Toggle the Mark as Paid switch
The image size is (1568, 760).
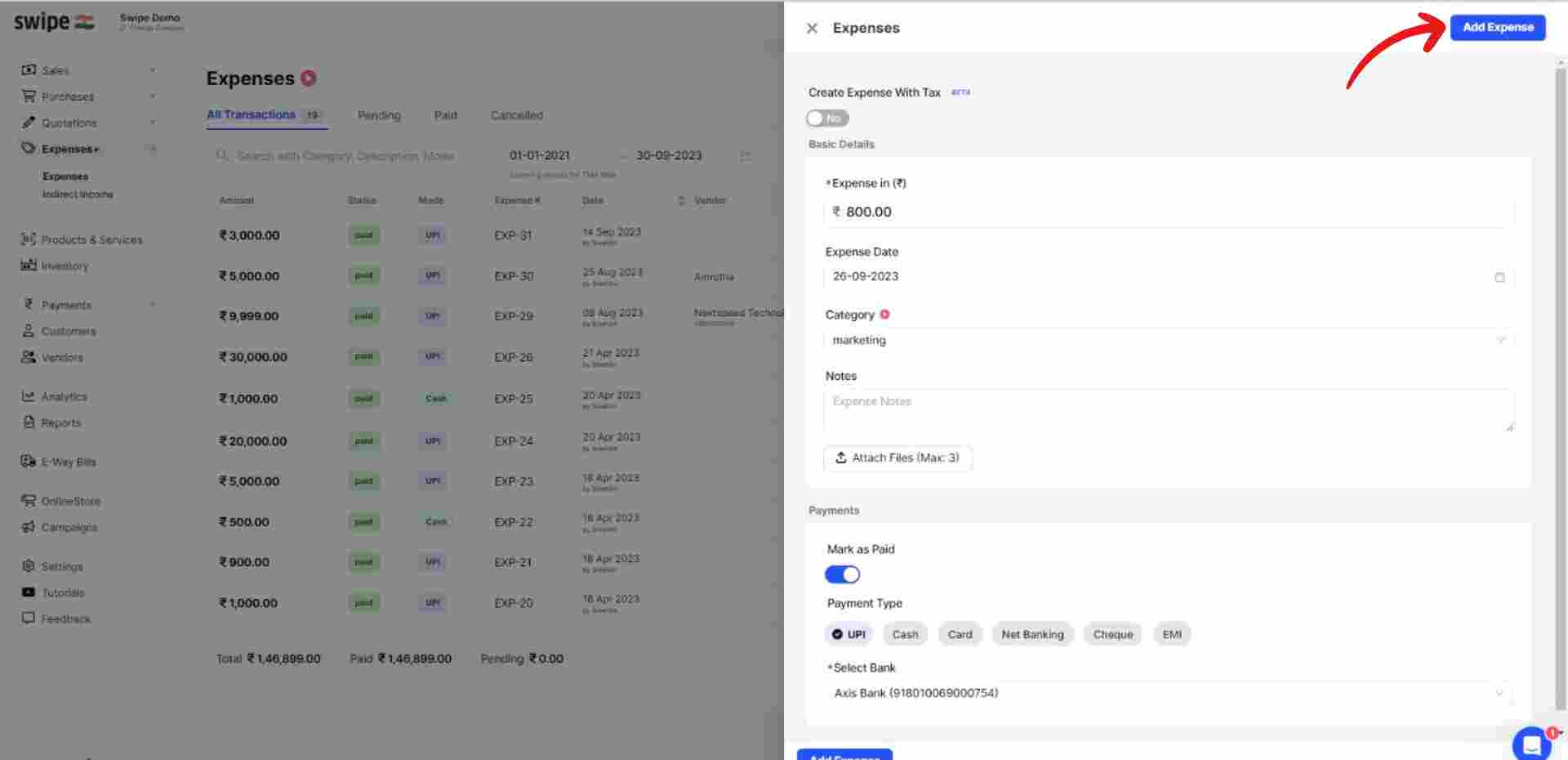pos(842,574)
